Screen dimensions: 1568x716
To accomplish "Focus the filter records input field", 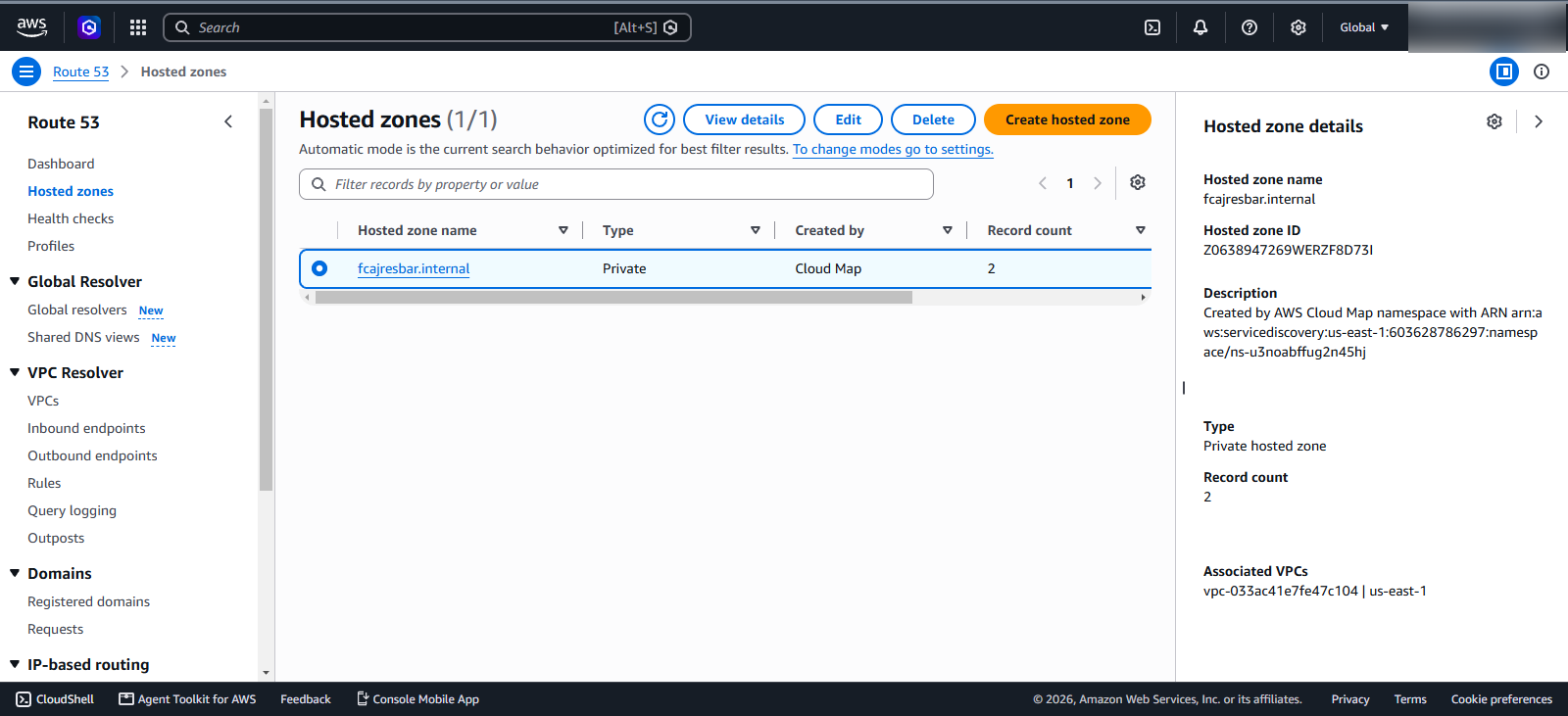I will [x=616, y=184].
